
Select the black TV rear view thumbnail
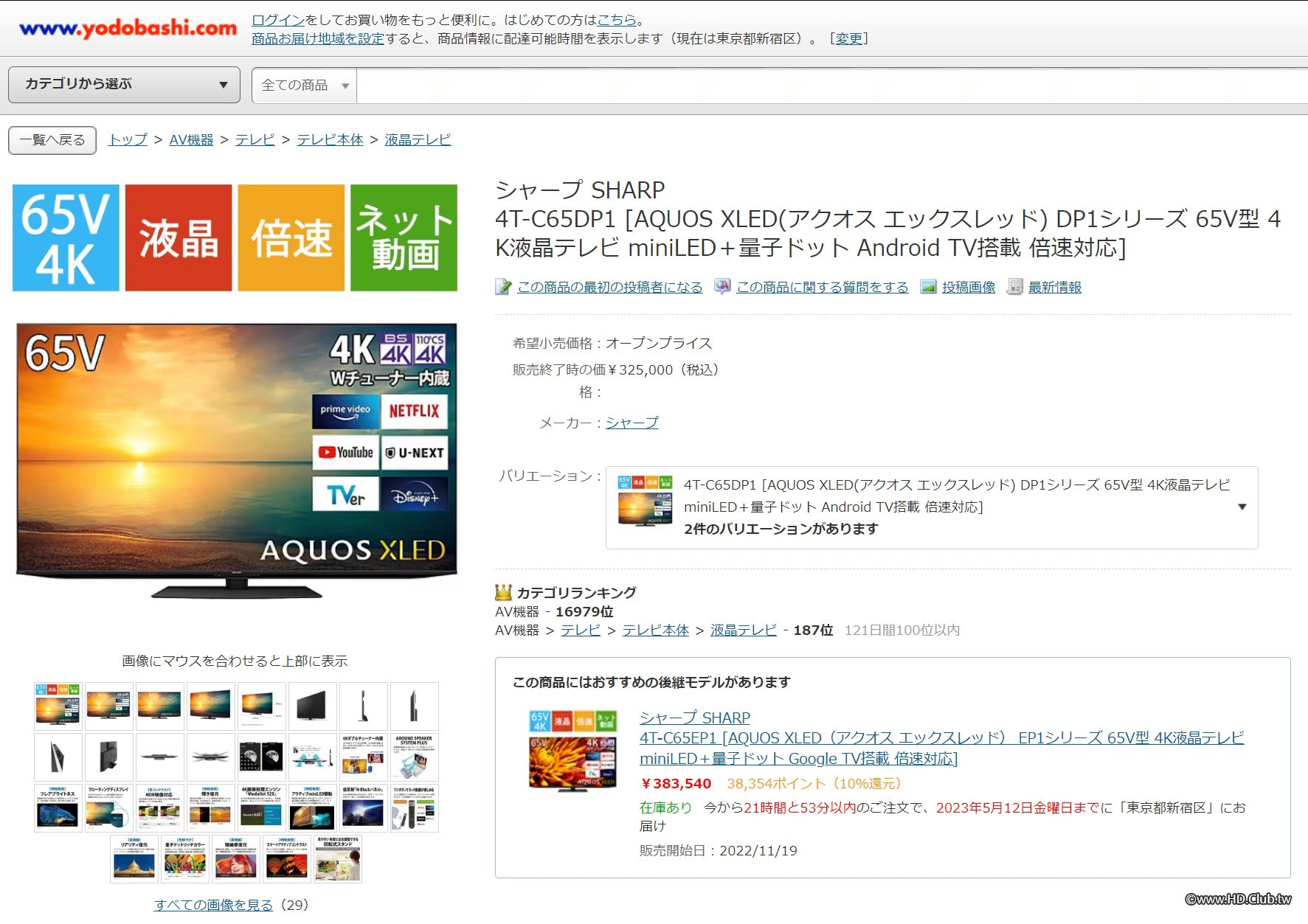[x=312, y=706]
